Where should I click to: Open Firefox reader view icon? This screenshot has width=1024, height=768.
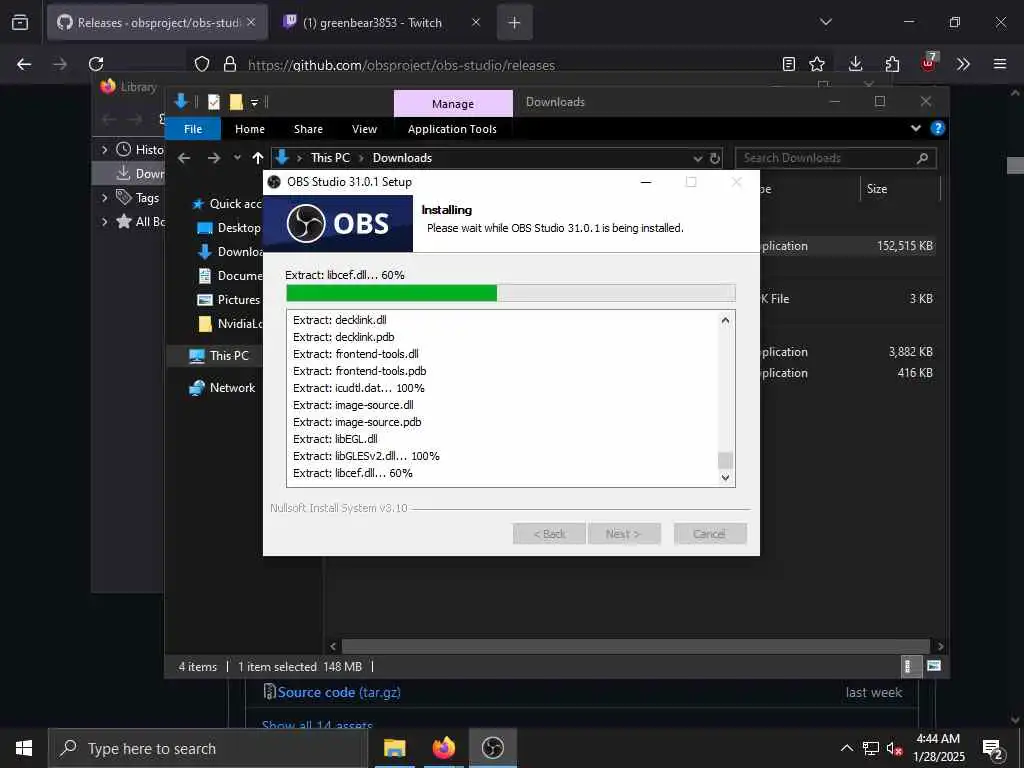tap(789, 64)
